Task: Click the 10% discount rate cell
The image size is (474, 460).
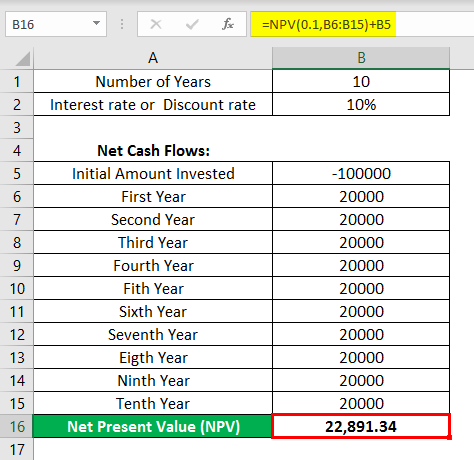Action: coord(361,104)
